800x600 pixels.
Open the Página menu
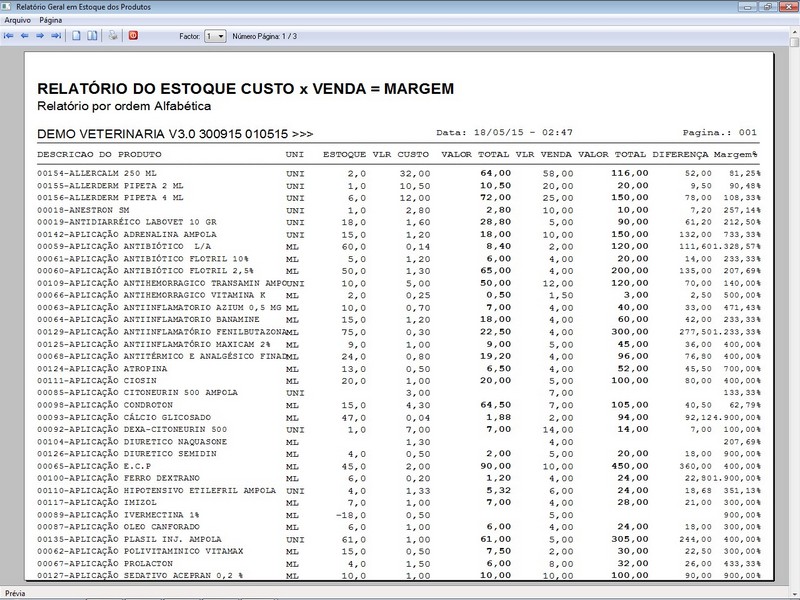[x=51, y=20]
